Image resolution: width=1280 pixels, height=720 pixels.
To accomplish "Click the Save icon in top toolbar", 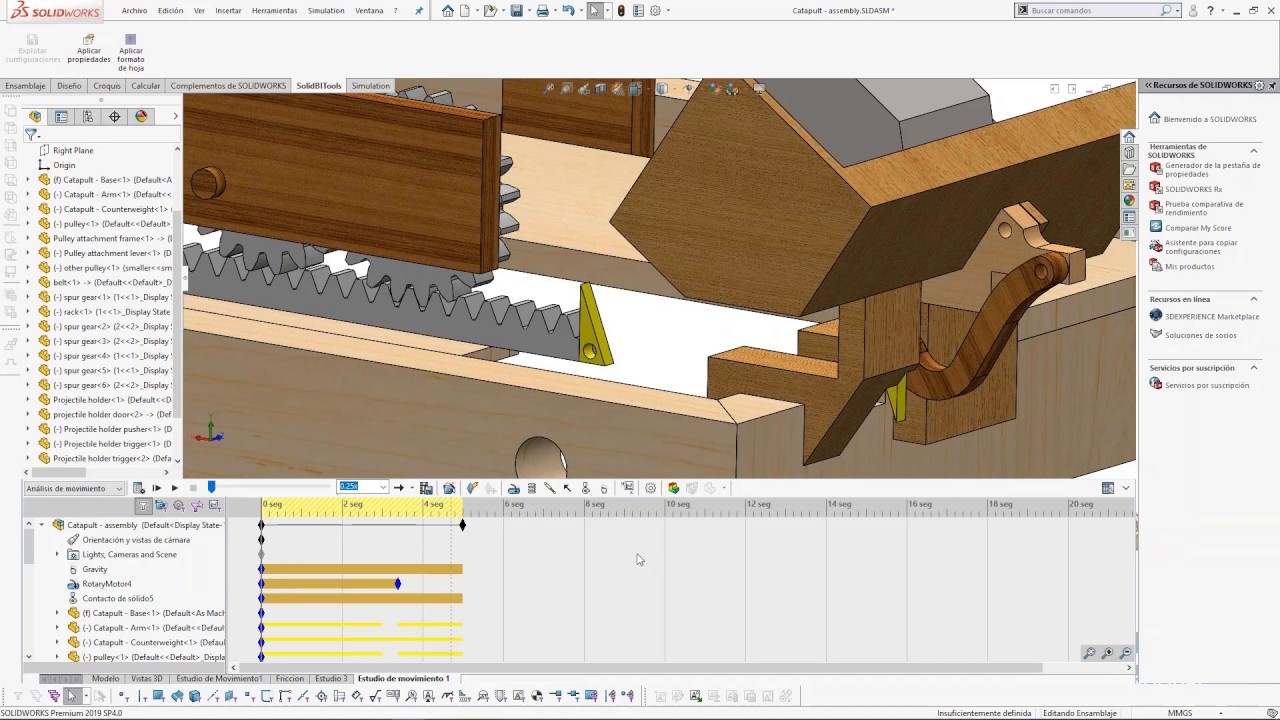I will pos(516,11).
